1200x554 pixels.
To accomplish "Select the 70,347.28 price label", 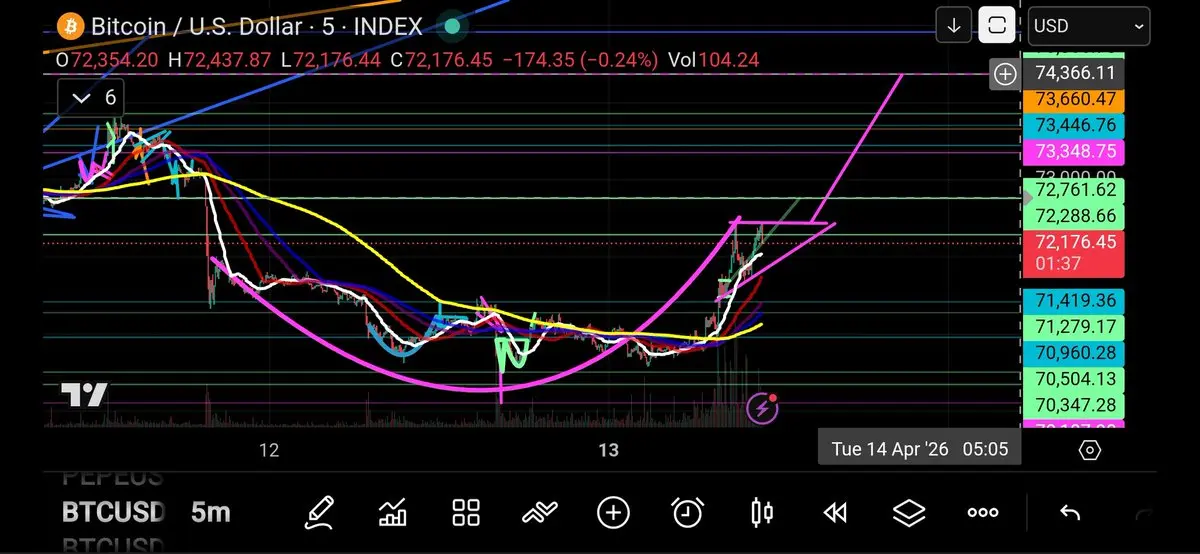I will [x=1075, y=405].
